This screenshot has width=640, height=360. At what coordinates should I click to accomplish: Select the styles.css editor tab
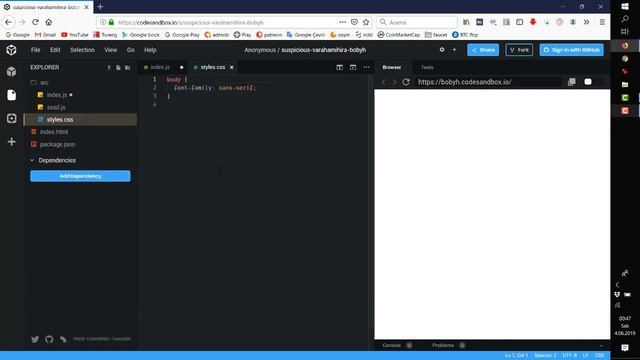point(213,67)
